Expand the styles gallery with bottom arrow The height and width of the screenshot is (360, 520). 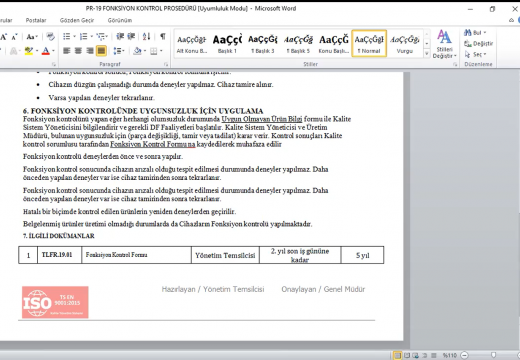pos(427,53)
